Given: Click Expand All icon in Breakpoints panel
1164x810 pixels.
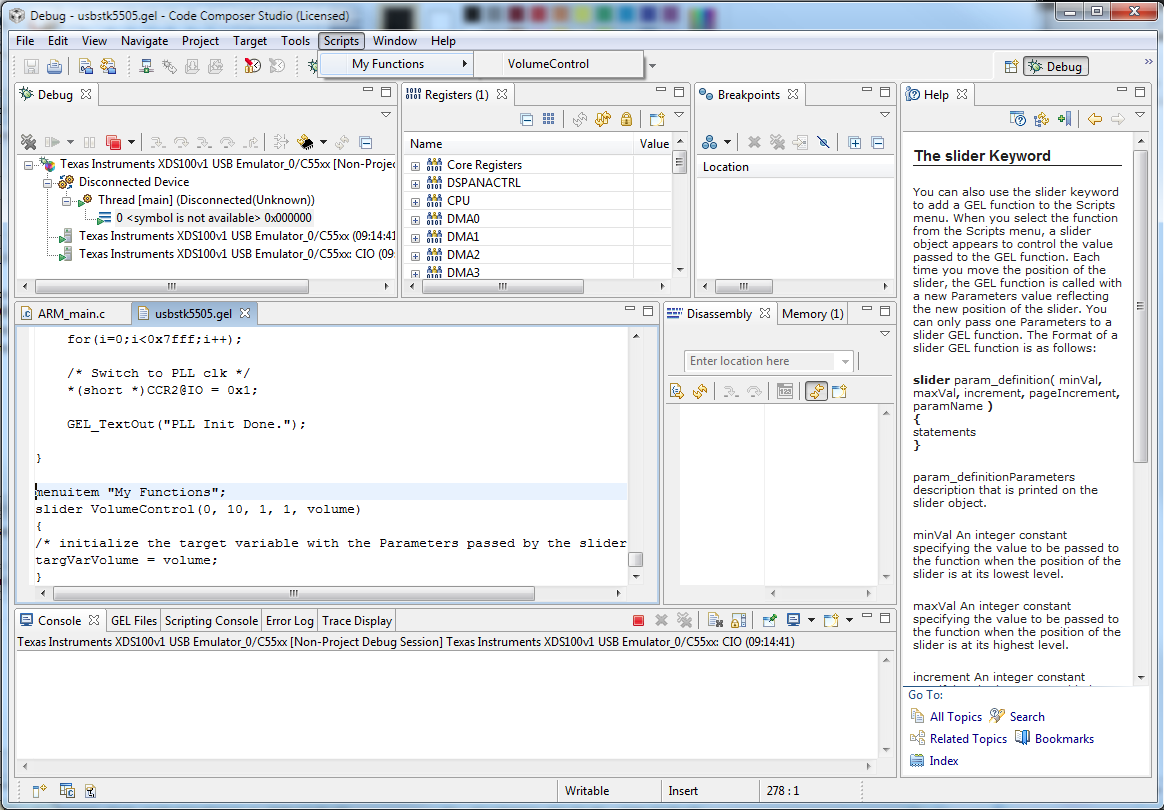Looking at the screenshot, I should point(855,143).
